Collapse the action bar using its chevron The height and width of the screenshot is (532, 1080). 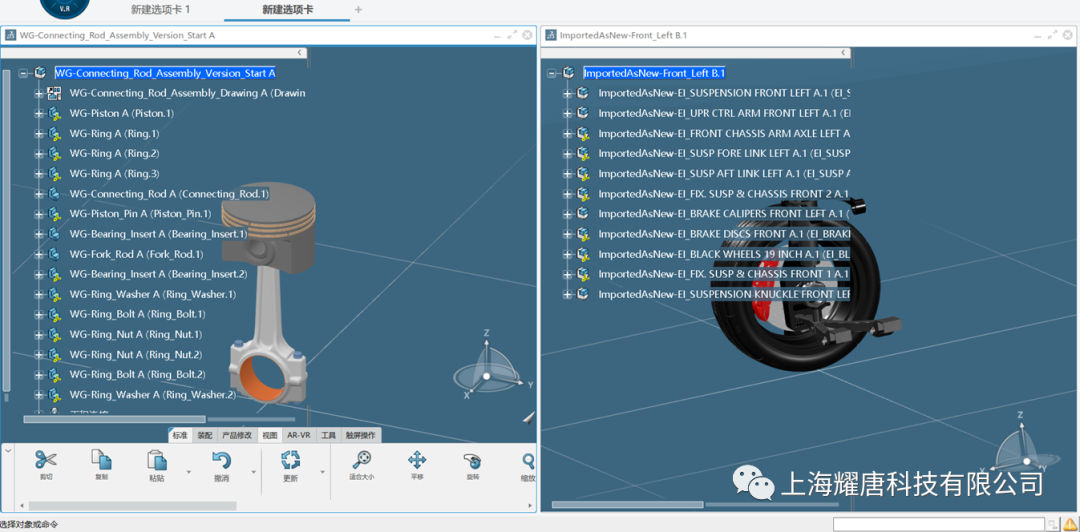(8, 451)
